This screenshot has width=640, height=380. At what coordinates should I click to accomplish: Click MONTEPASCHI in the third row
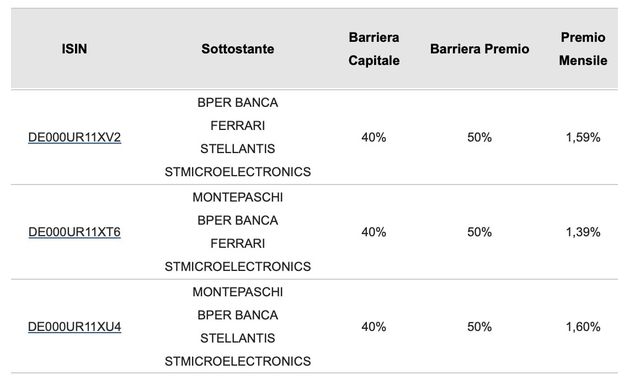(238, 292)
